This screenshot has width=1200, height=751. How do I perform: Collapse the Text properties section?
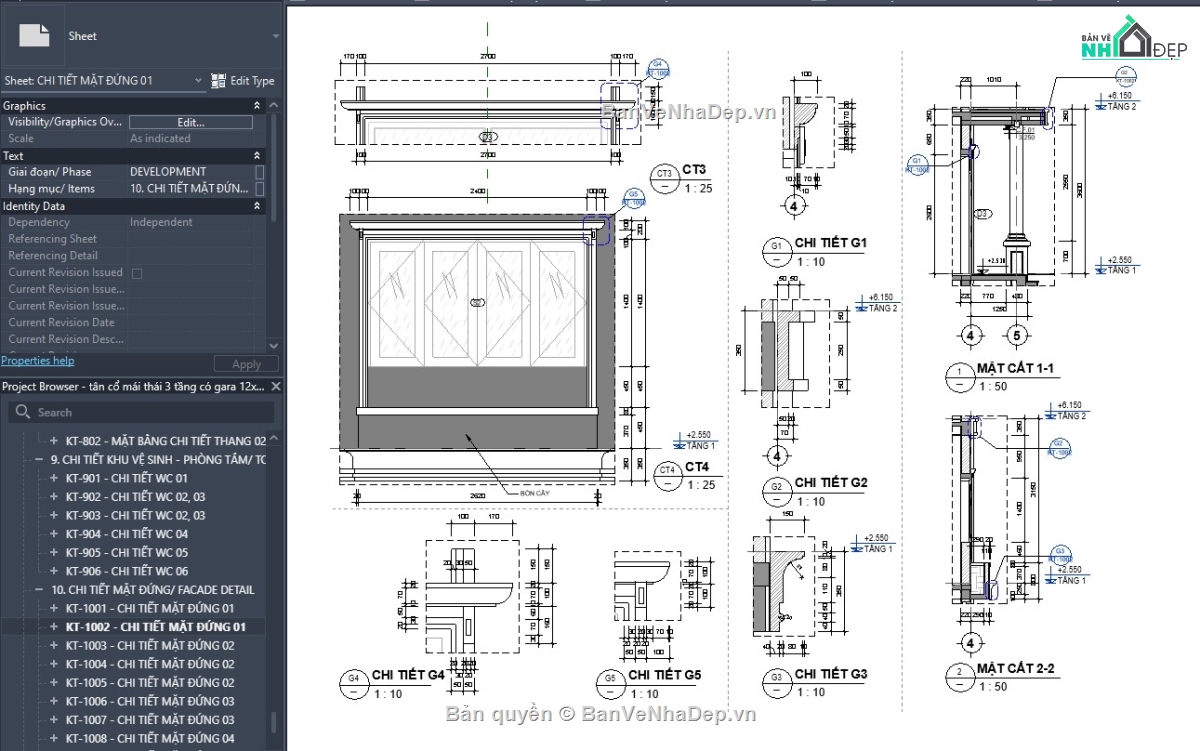click(257, 156)
